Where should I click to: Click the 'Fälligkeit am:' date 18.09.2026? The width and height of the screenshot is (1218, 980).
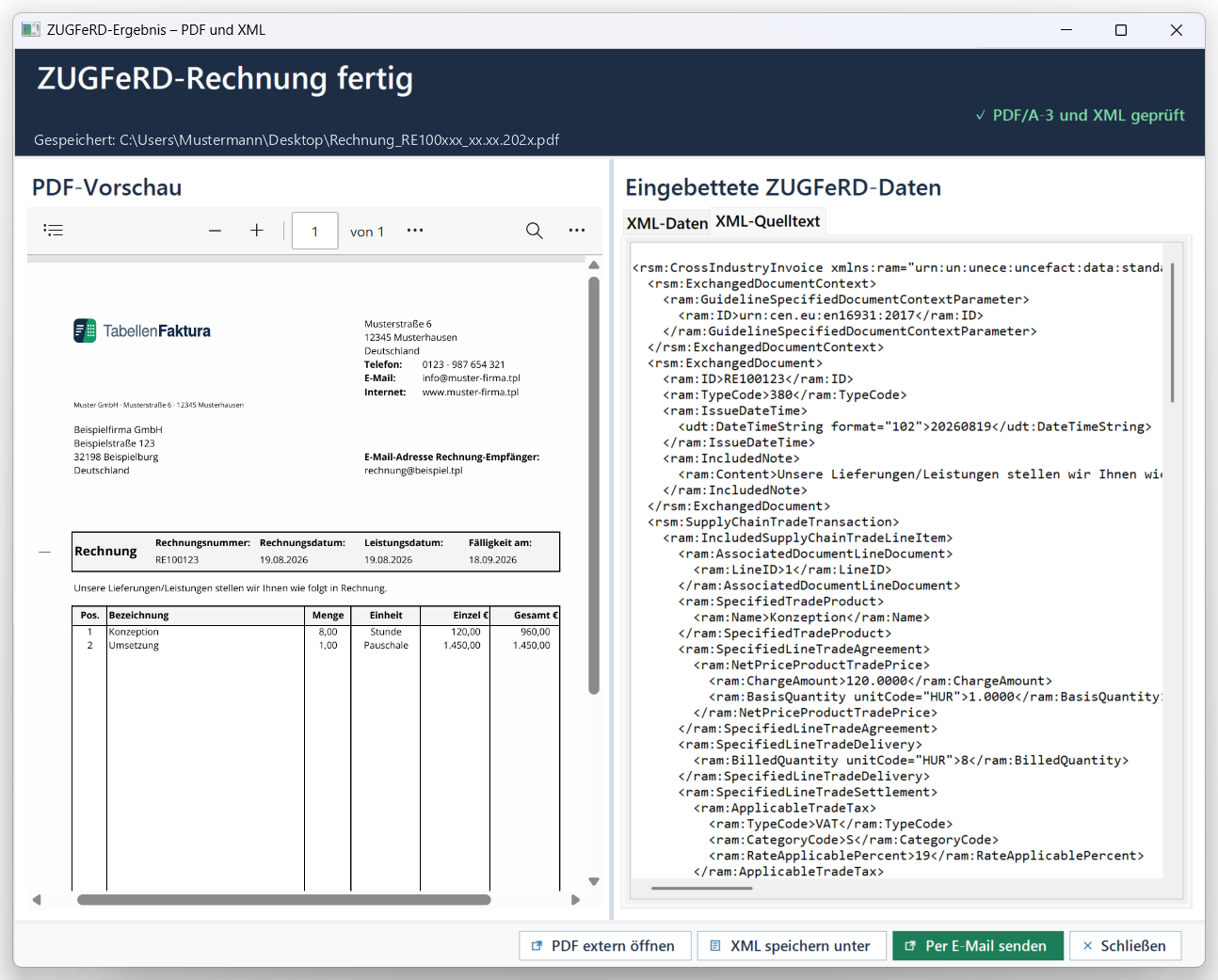pyautogui.click(x=492, y=560)
